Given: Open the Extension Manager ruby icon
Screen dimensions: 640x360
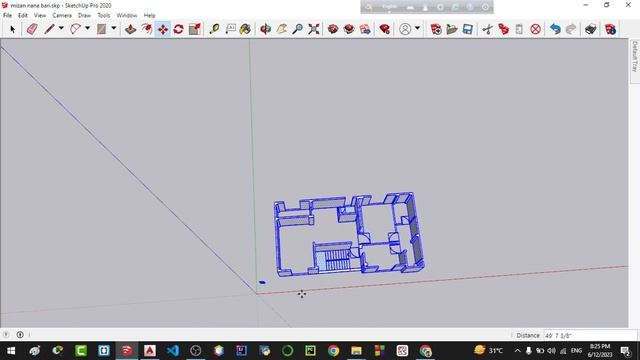Looking at the screenshot, I should (384, 29).
